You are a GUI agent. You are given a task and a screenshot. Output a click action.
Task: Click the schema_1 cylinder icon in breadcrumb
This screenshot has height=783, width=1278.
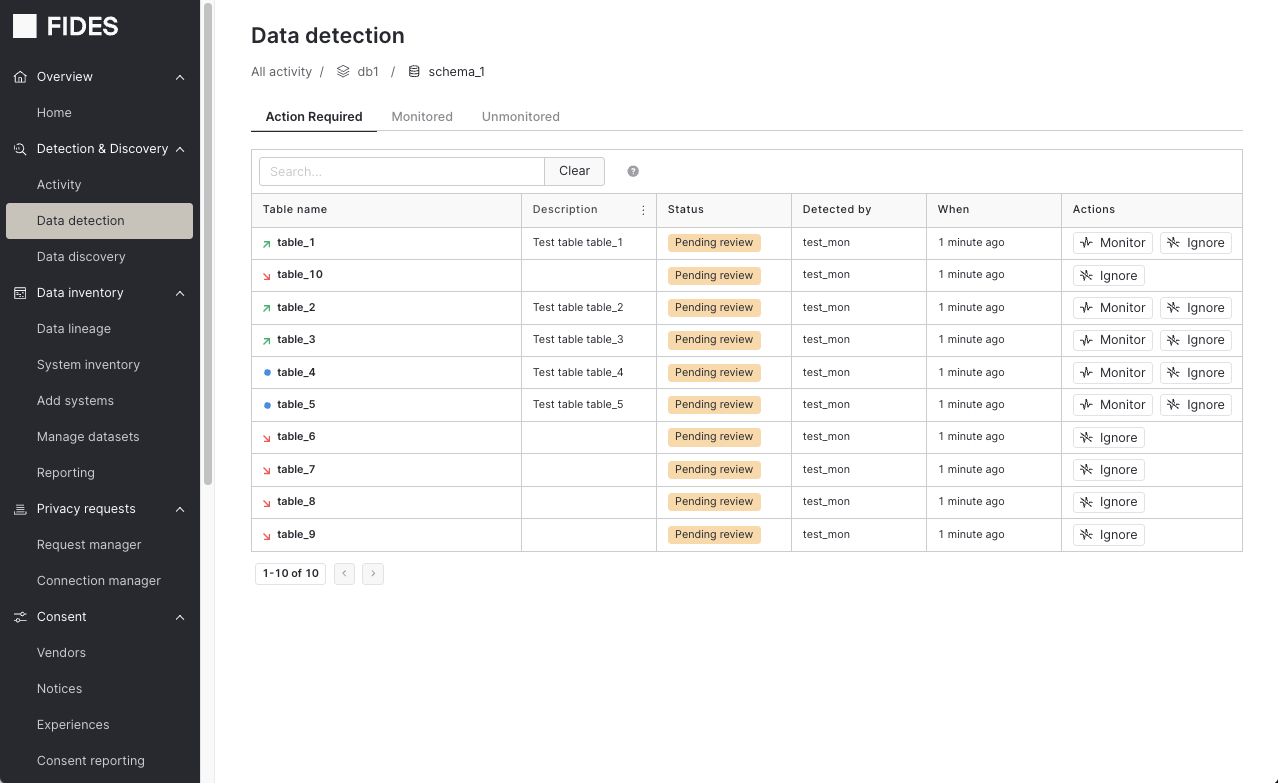click(x=414, y=72)
